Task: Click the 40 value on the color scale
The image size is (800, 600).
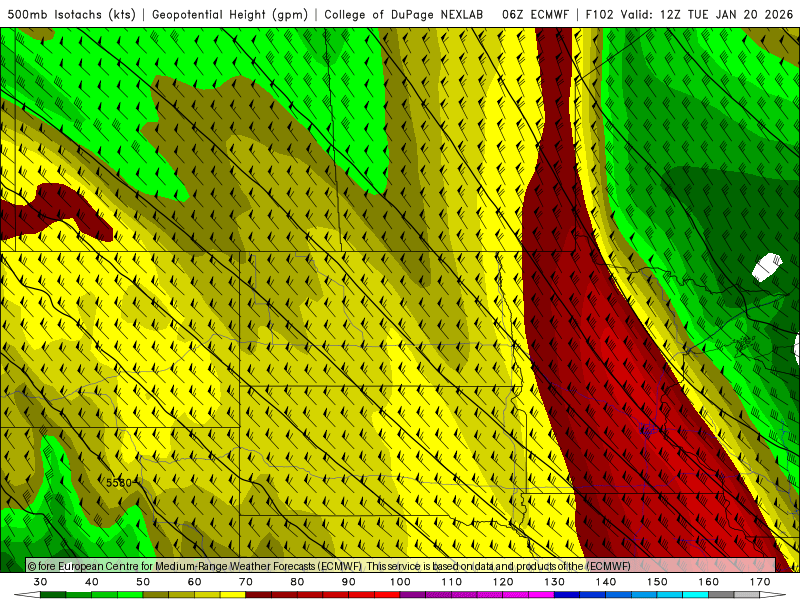Action: coord(91,582)
